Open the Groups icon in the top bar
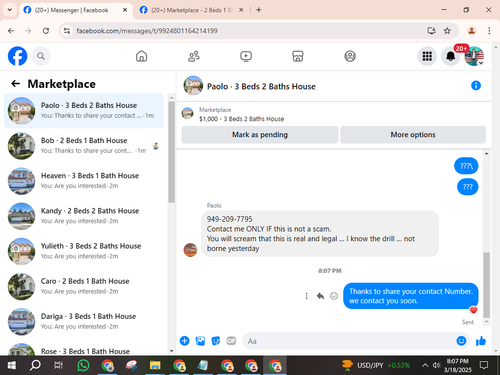Screen dimensions: 500x375 tap(350, 56)
